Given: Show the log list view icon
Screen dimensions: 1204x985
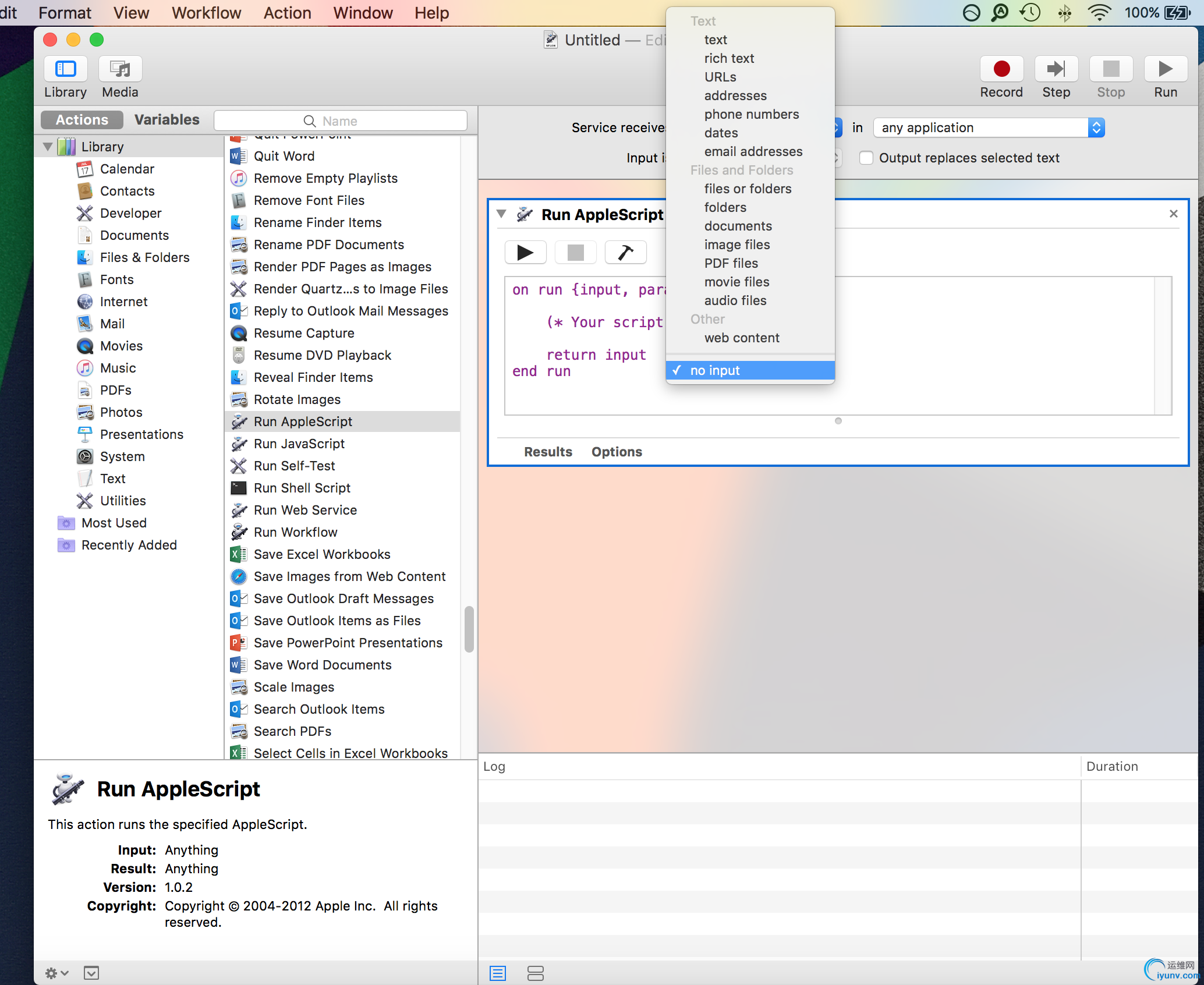Looking at the screenshot, I should click(x=498, y=973).
